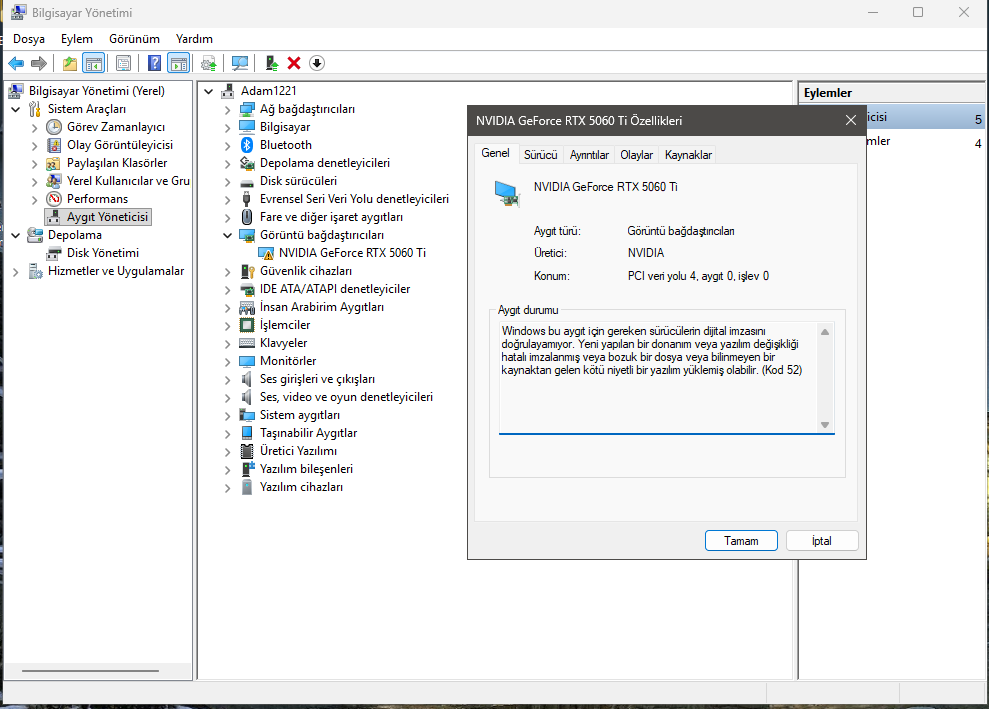Select NVIDIA GeForce RTX 5060 Ti device
Viewport: 989px width, 709px height.
(353, 253)
